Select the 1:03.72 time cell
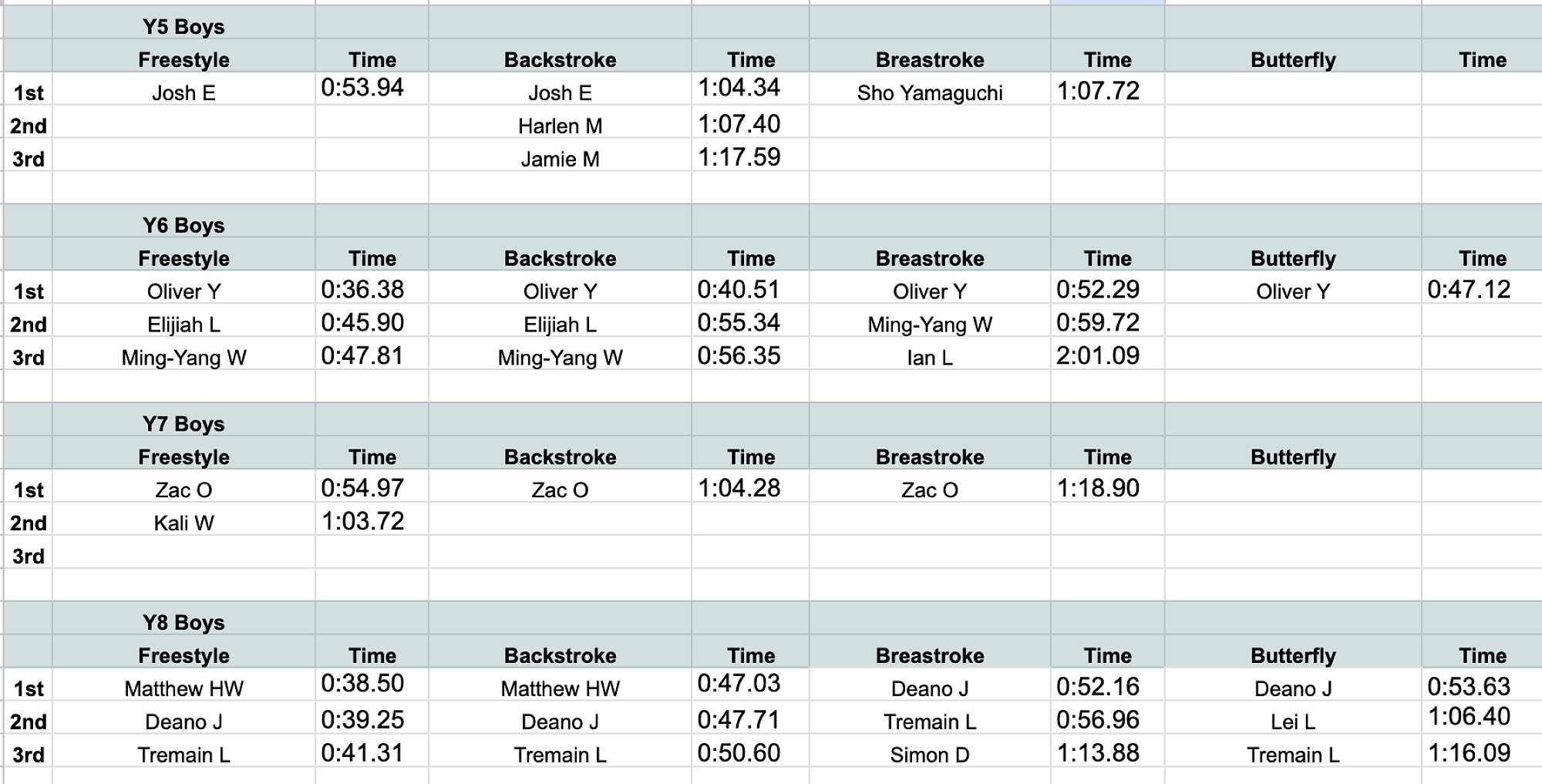Screen dimensions: 1542x784 (x=362, y=522)
